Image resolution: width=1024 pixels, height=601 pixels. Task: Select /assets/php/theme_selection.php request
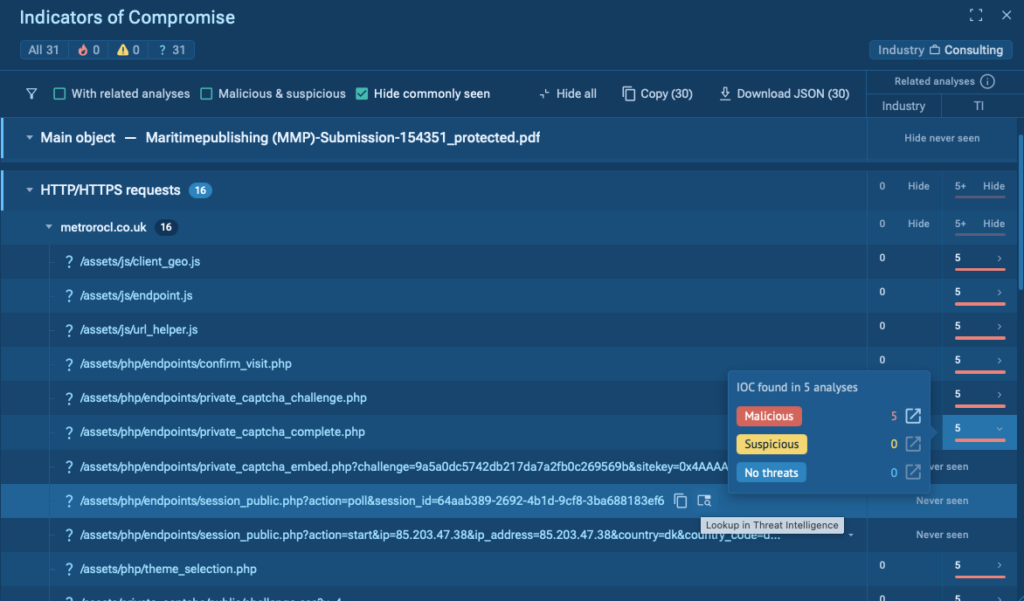click(x=168, y=569)
